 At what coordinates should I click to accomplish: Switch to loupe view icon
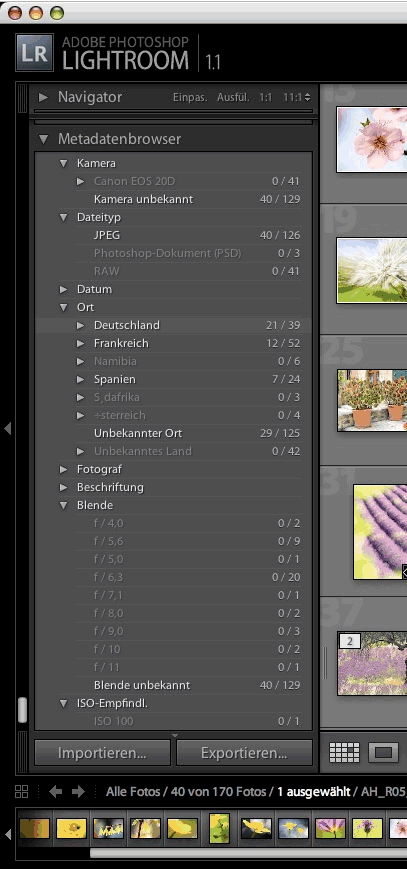(383, 753)
